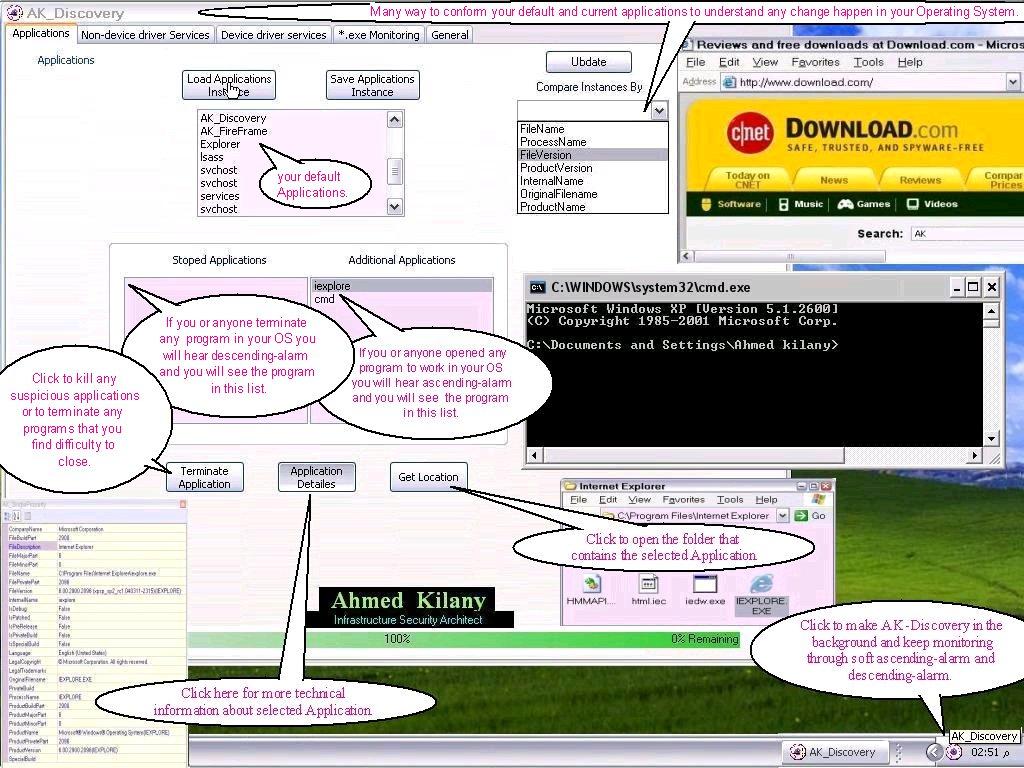Open the Reviews tab on Download.com
Viewport: 1024px width, 768px height.
click(920, 180)
